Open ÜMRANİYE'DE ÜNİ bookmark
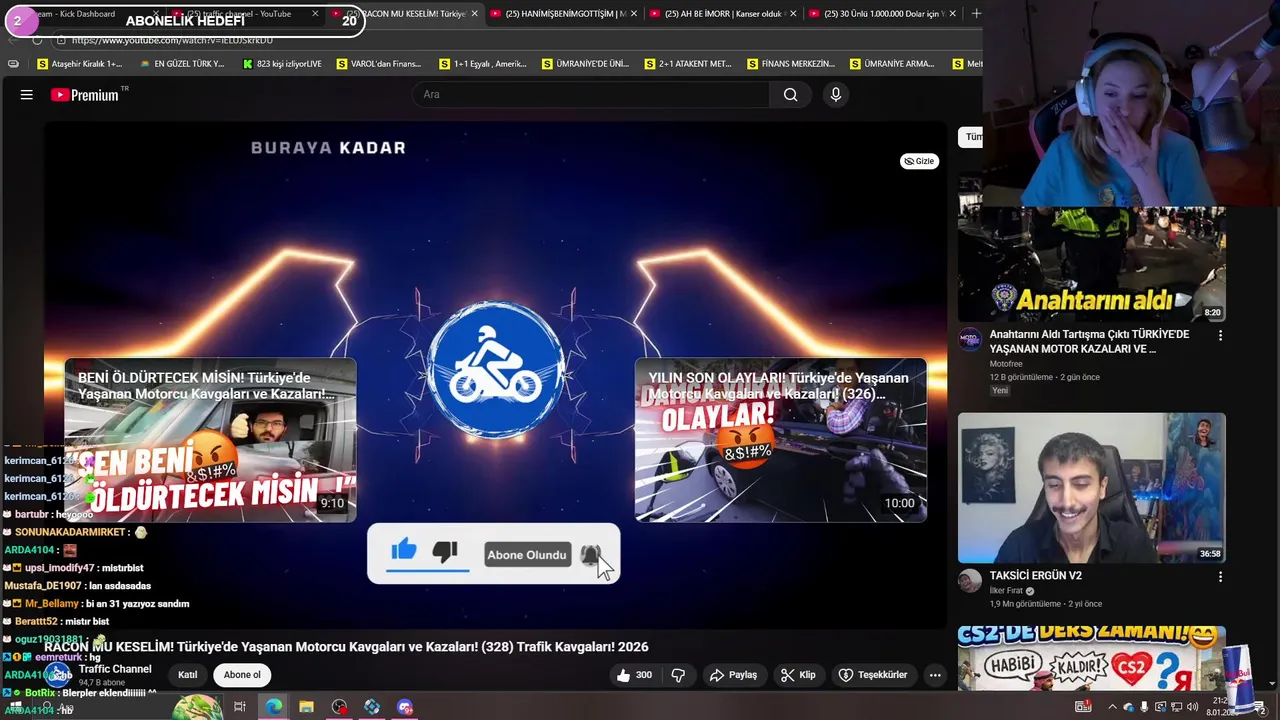 pyautogui.click(x=586, y=64)
